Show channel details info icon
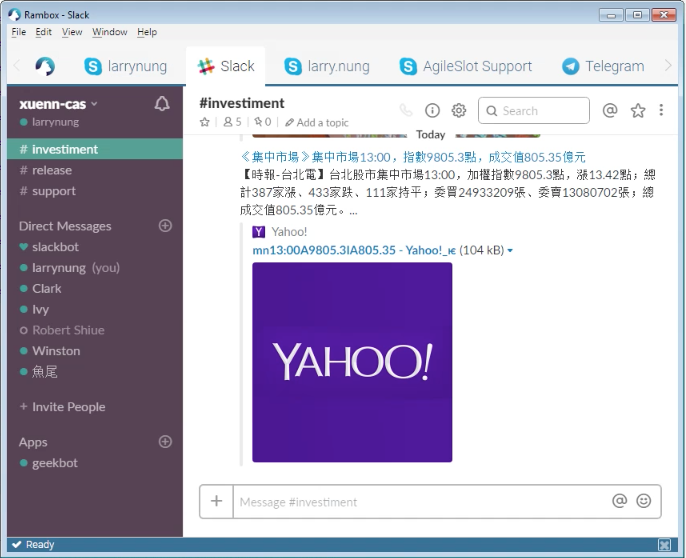Image resolution: width=686 pixels, height=558 pixels. (x=432, y=110)
